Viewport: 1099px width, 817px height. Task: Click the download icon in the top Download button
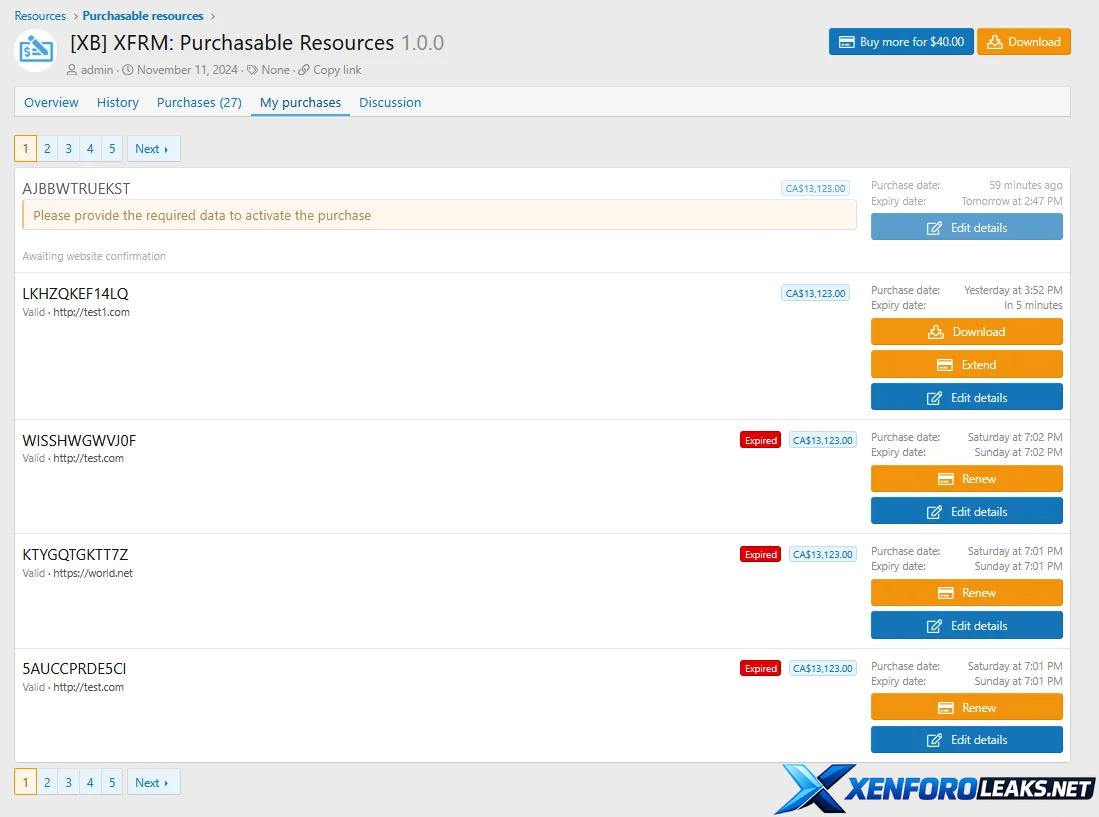tap(994, 42)
